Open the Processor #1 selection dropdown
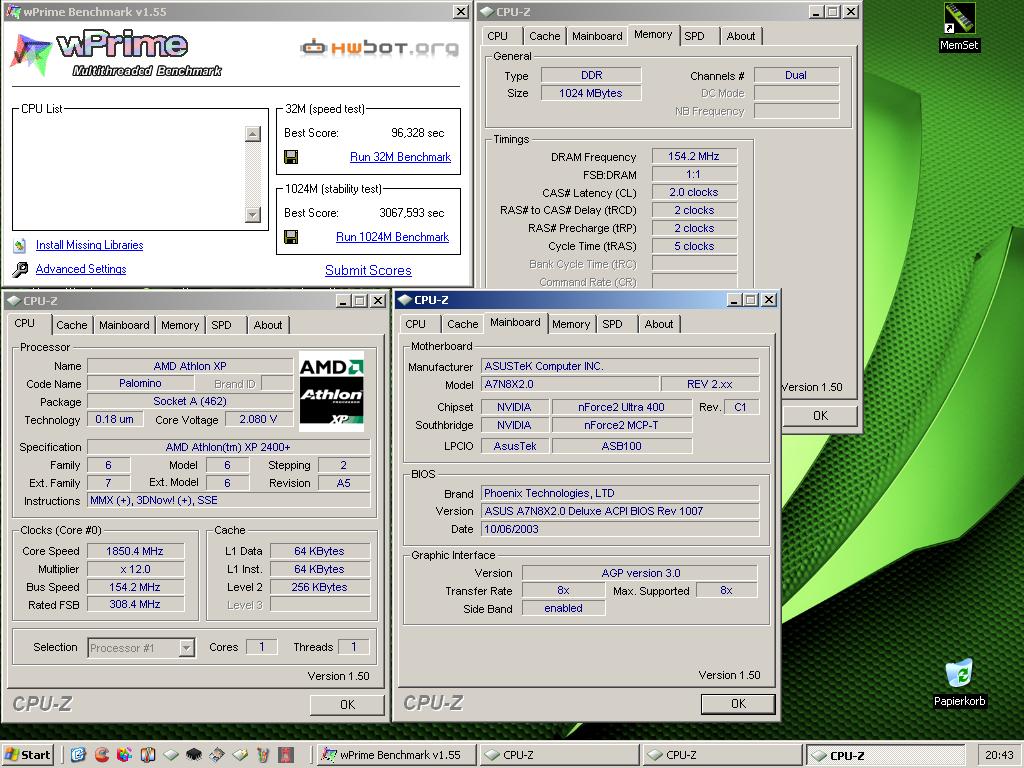 coord(187,648)
